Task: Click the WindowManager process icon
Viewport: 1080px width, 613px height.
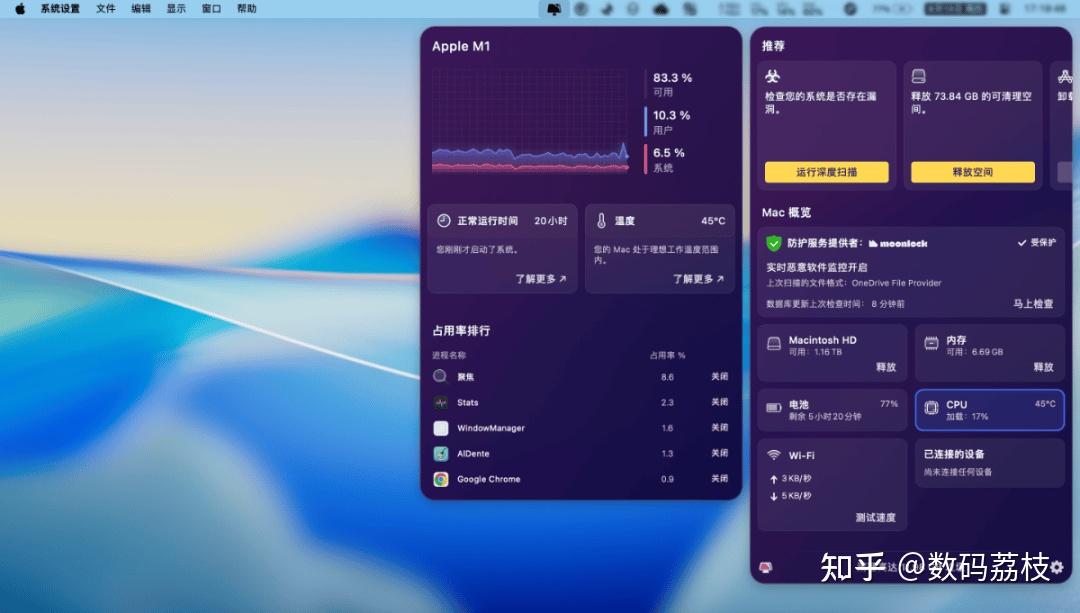Action: 441,428
